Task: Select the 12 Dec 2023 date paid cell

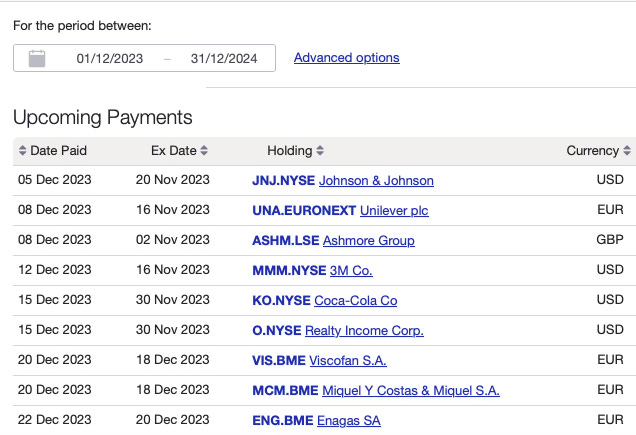Action: (55, 270)
